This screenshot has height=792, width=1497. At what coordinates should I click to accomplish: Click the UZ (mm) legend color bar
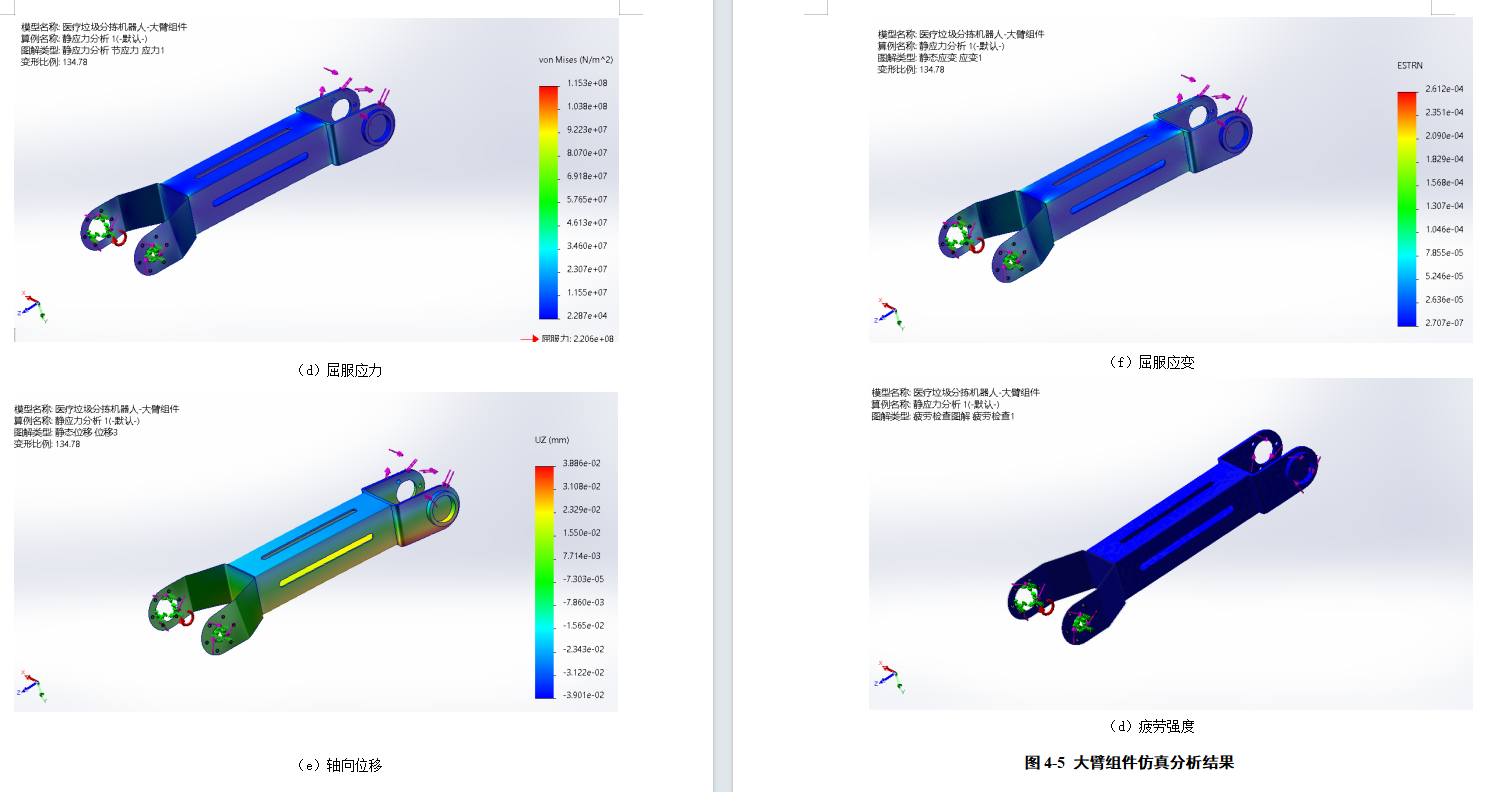545,580
